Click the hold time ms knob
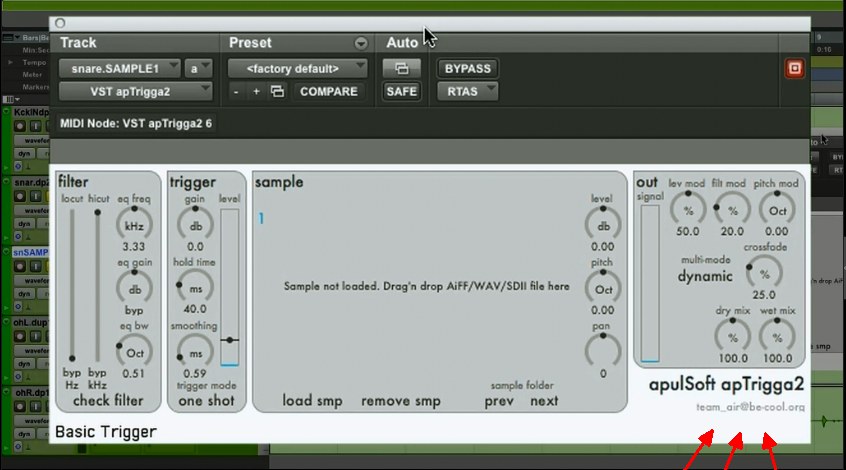Screen dimensions: 846x470 point(195,288)
